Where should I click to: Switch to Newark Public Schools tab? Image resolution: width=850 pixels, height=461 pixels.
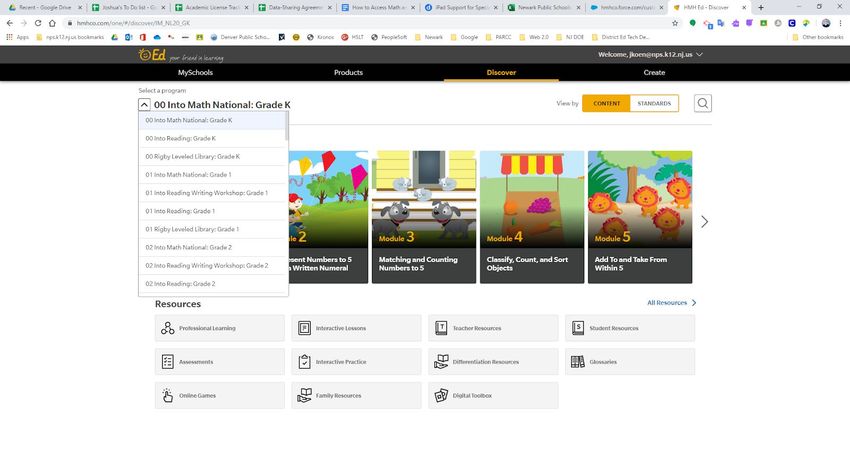click(x=544, y=8)
